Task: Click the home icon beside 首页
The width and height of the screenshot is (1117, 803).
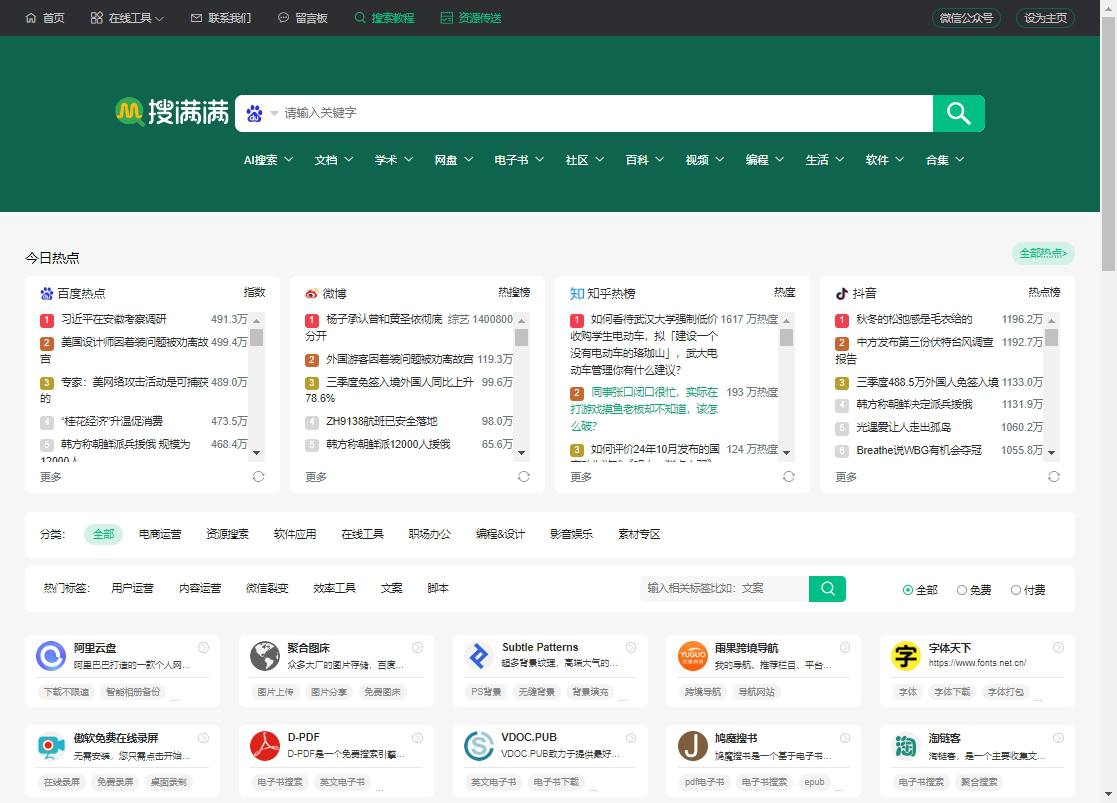Action: pyautogui.click(x=31, y=18)
